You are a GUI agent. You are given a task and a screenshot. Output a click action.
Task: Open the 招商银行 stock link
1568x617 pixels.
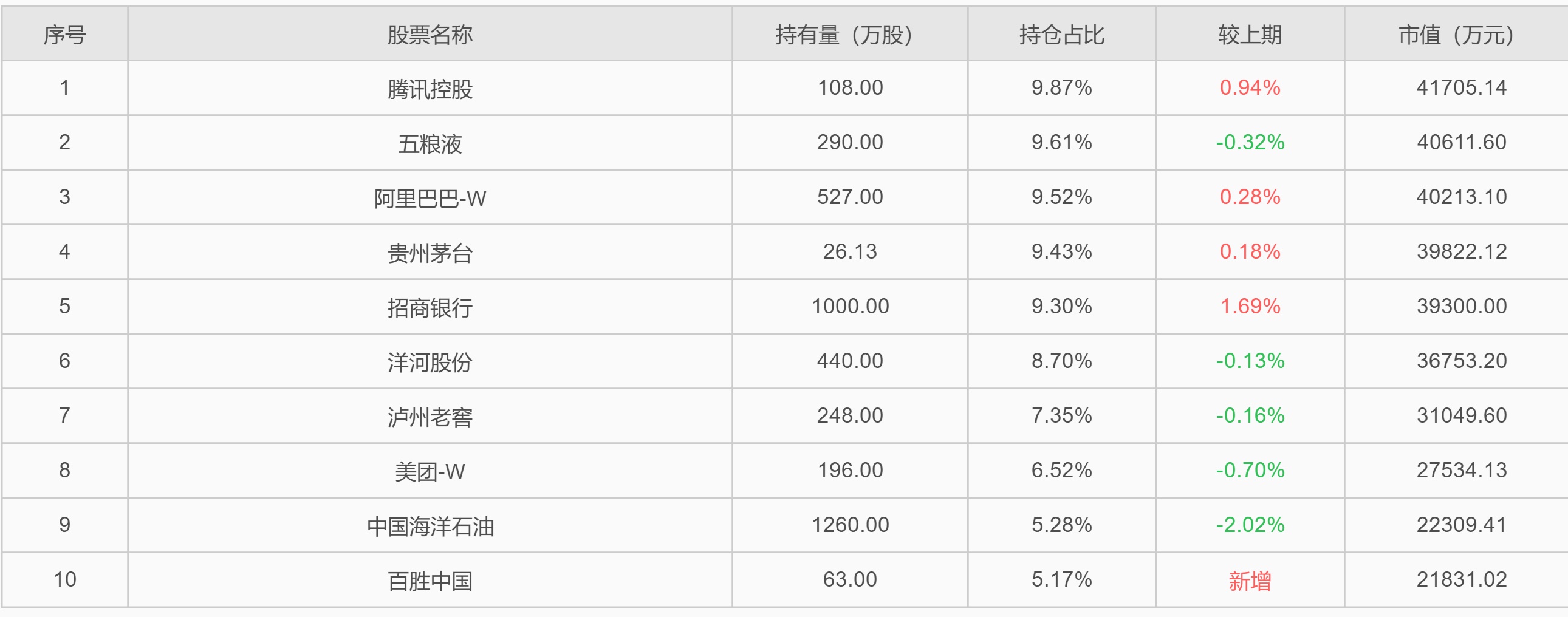click(430, 307)
